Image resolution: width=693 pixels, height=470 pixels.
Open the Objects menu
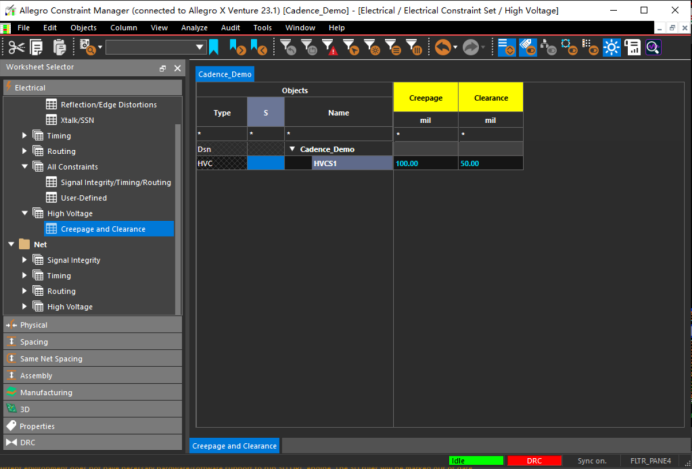coord(83,27)
